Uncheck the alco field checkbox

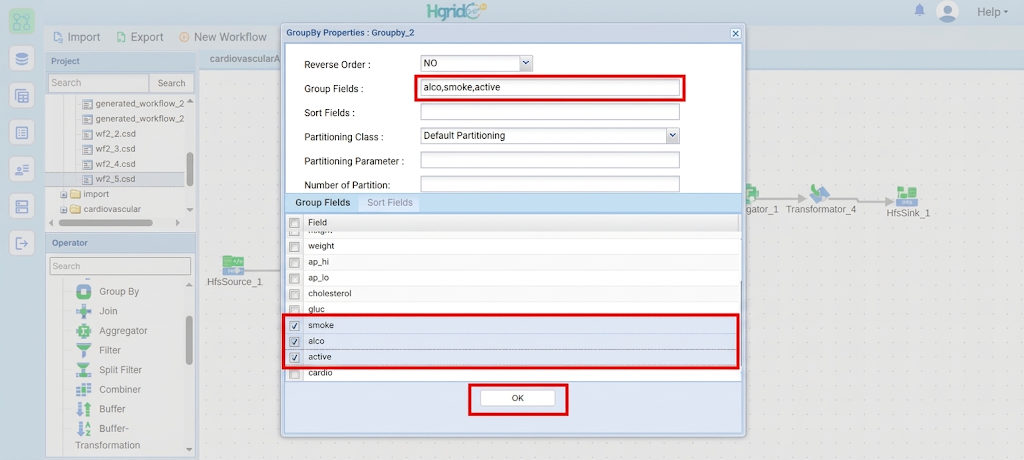(295, 341)
